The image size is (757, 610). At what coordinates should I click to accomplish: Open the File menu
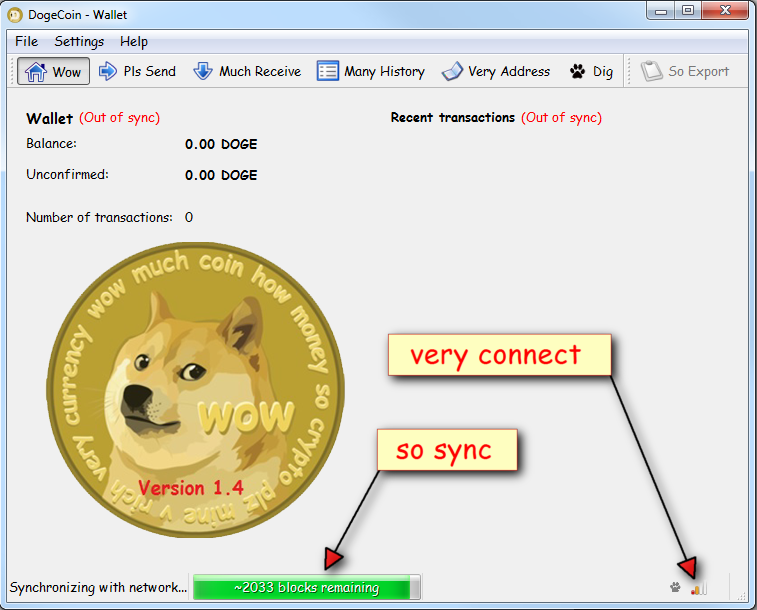coord(27,42)
